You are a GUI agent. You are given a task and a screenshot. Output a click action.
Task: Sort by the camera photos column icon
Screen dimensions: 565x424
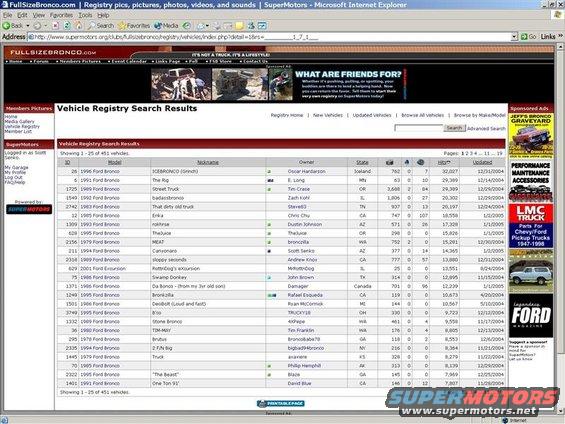point(389,162)
